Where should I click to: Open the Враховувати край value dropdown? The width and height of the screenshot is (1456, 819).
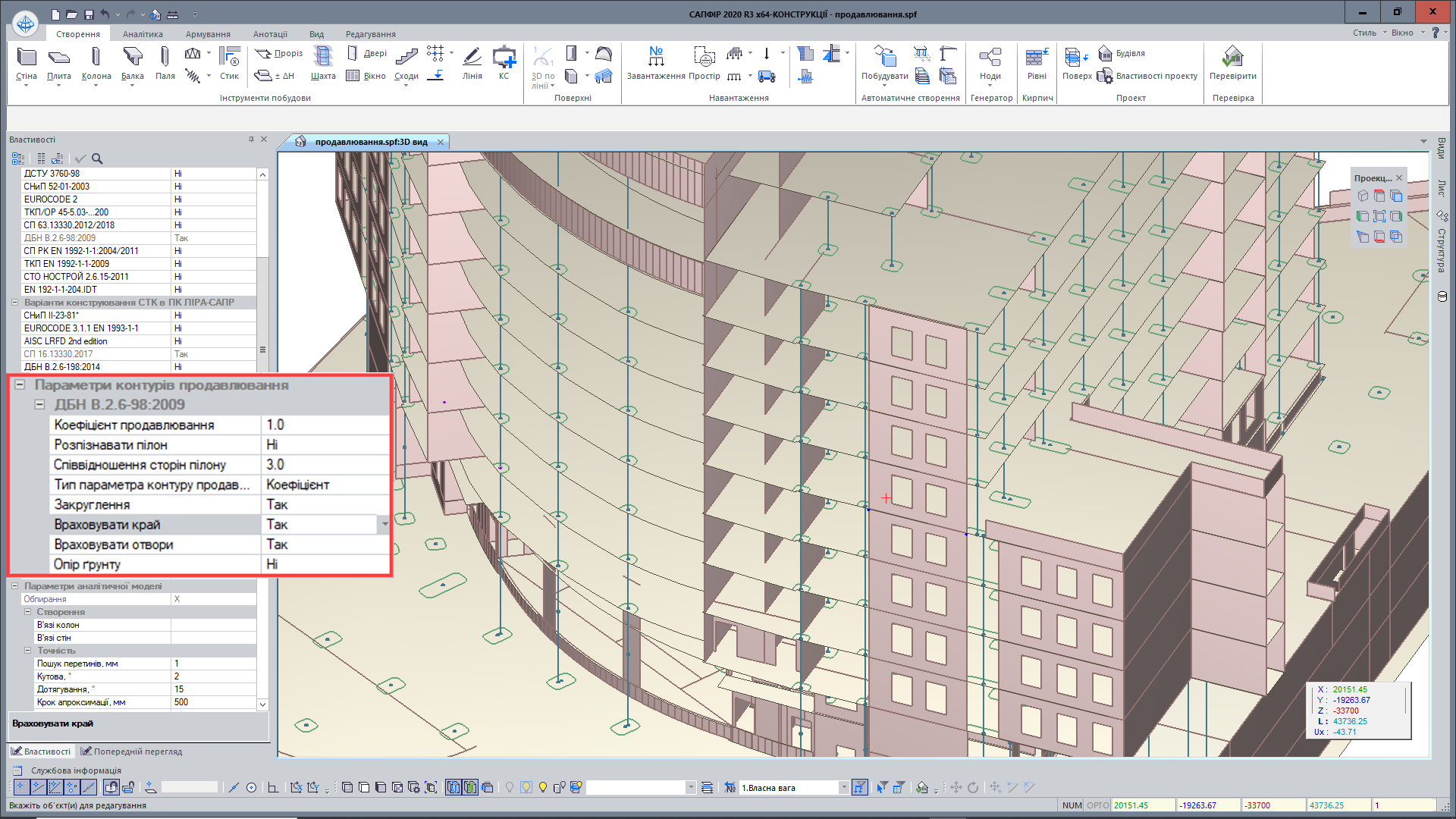(x=384, y=524)
